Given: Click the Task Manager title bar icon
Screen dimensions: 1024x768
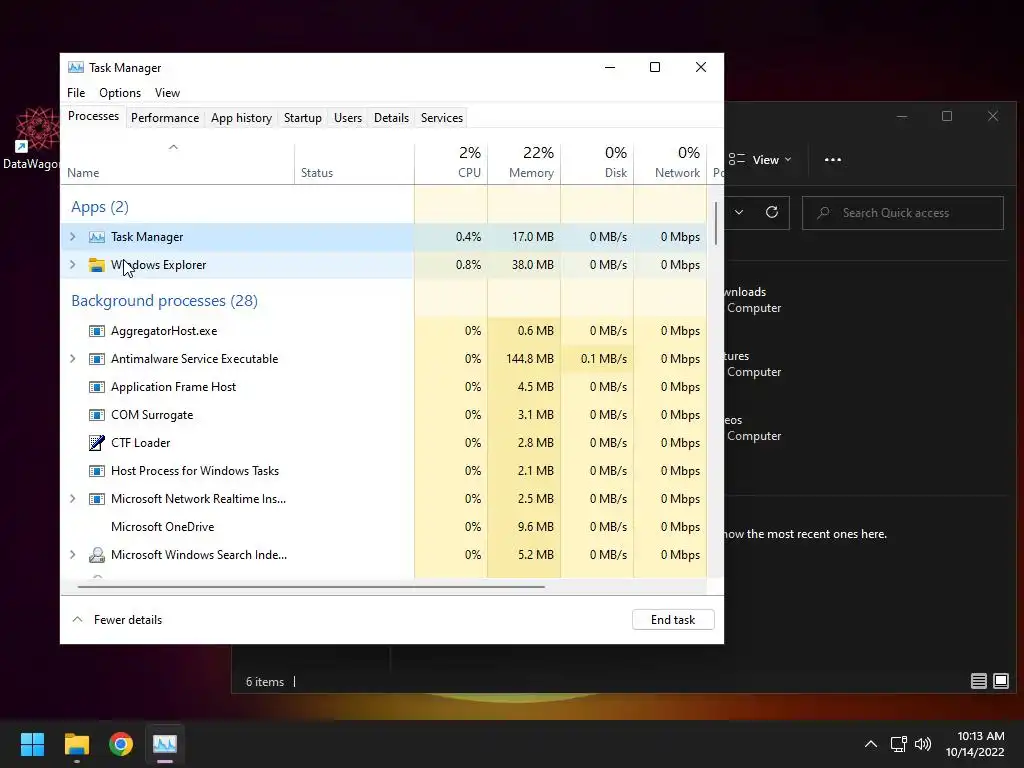Looking at the screenshot, I should (76, 67).
